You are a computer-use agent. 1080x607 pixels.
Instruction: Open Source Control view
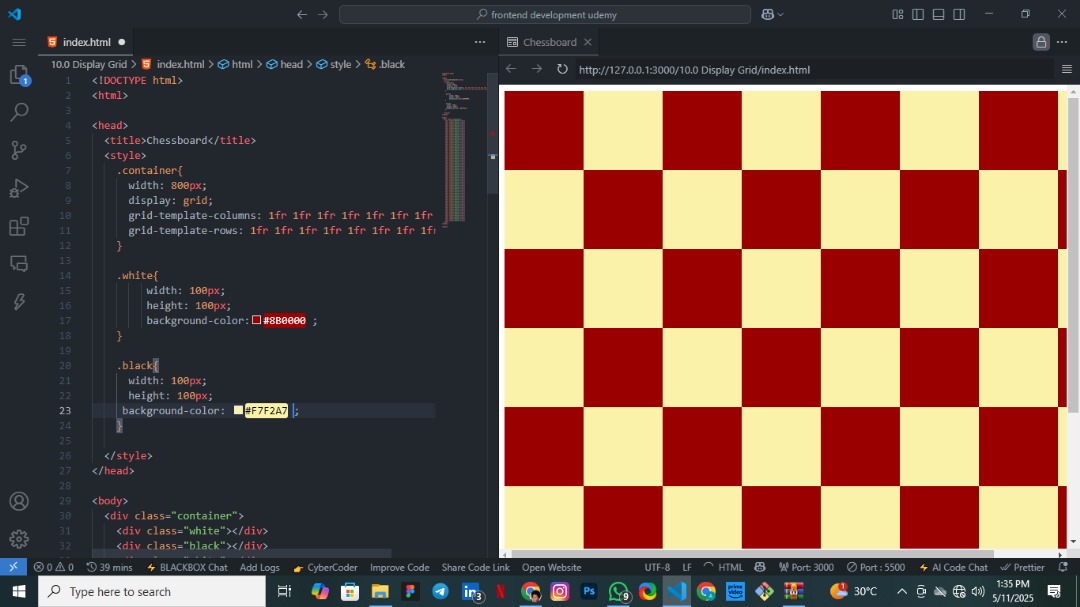click(x=19, y=150)
